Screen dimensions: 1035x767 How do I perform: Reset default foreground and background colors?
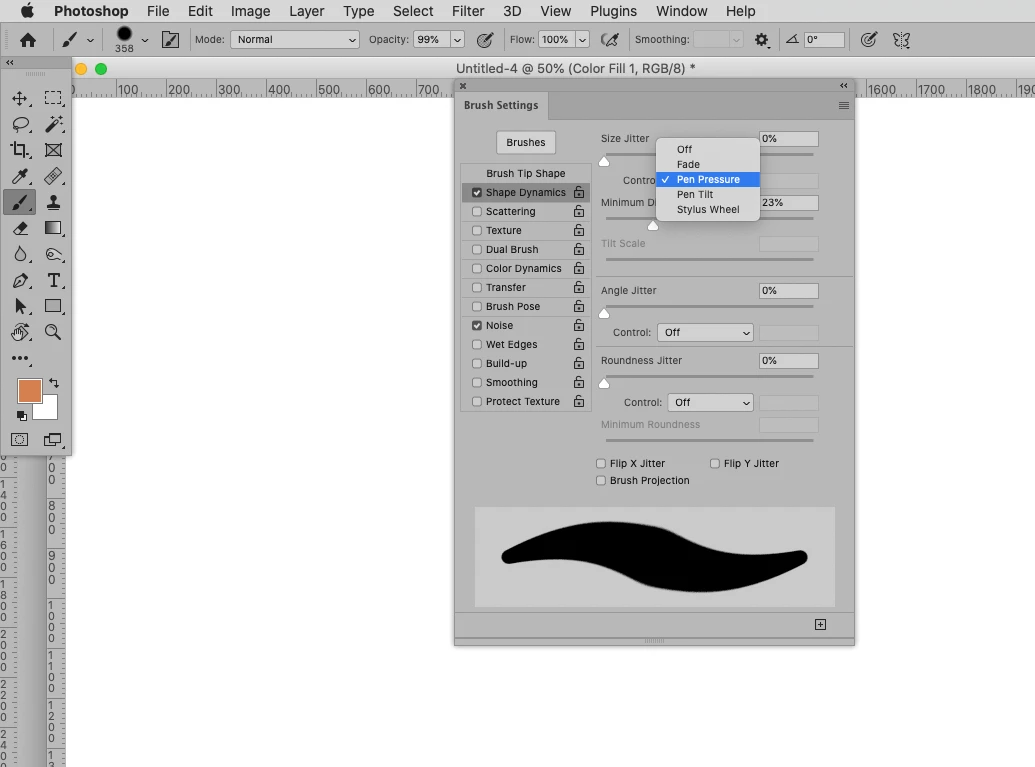click(x=22, y=416)
